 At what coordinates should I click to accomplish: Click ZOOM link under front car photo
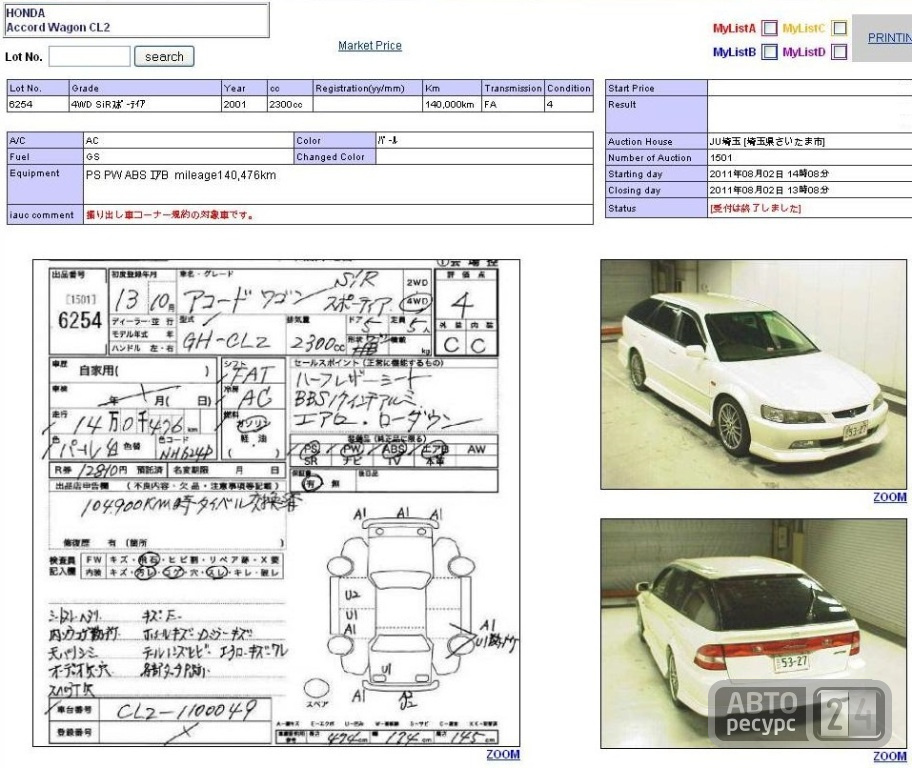click(x=890, y=497)
